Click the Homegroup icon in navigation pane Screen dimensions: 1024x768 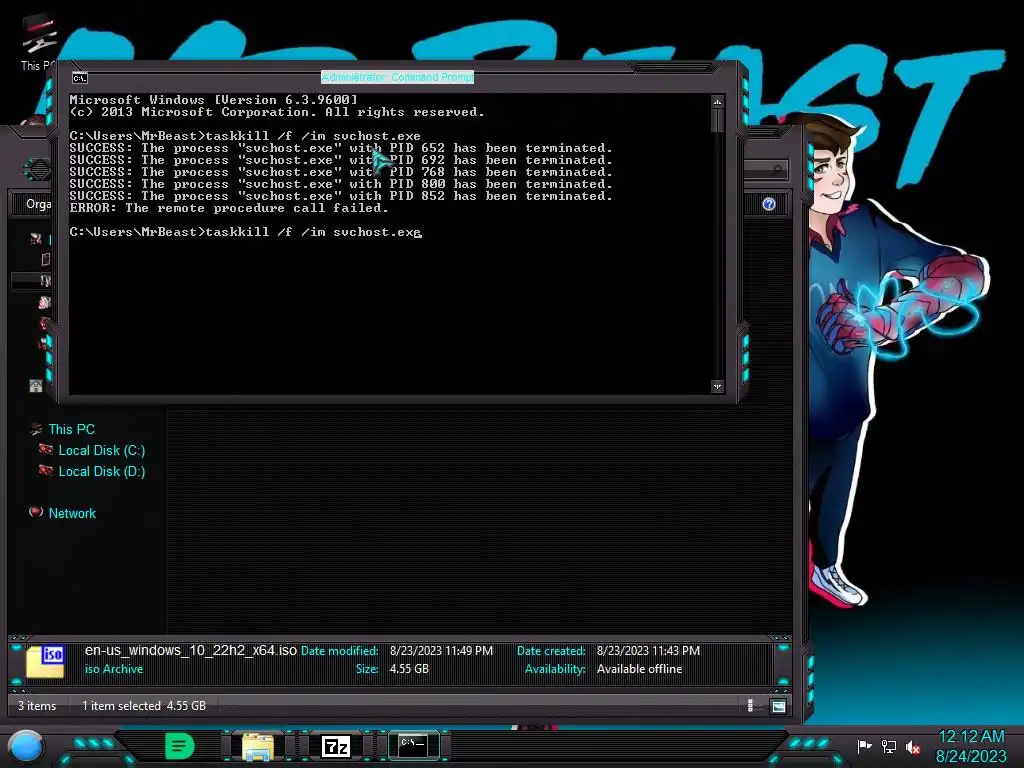coord(36,386)
